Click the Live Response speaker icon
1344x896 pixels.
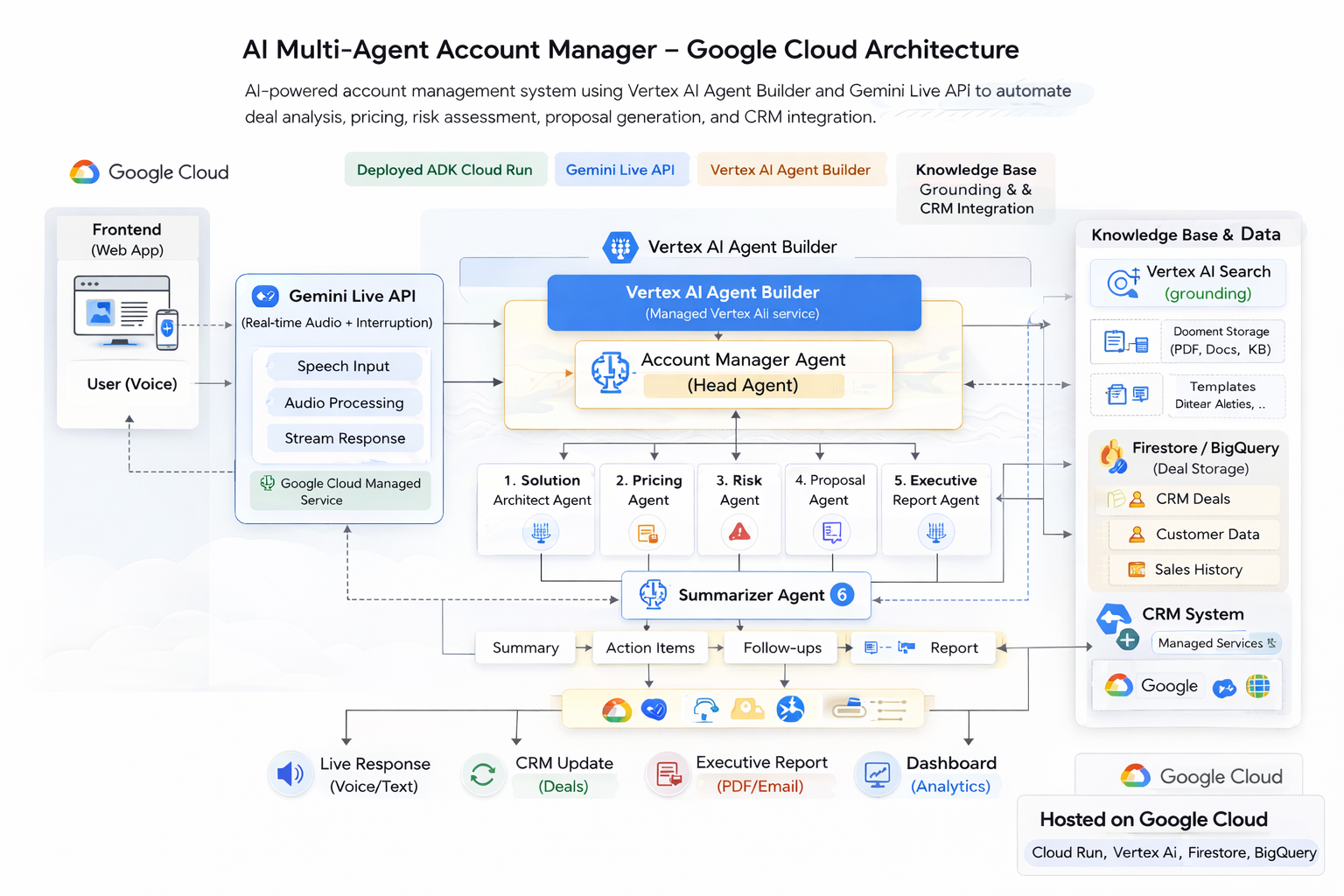click(x=290, y=773)
